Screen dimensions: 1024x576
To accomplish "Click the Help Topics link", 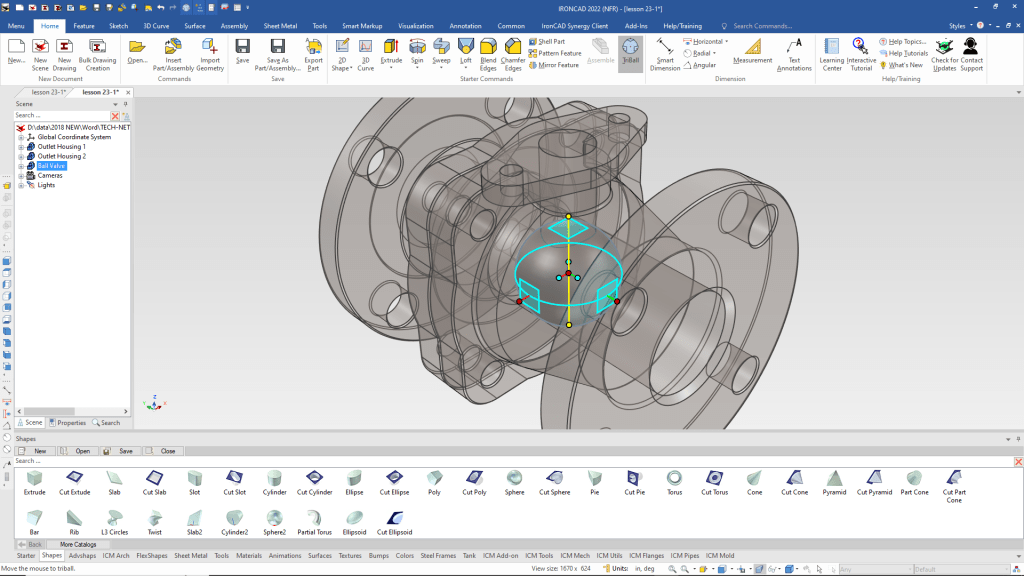I will 907,41.
